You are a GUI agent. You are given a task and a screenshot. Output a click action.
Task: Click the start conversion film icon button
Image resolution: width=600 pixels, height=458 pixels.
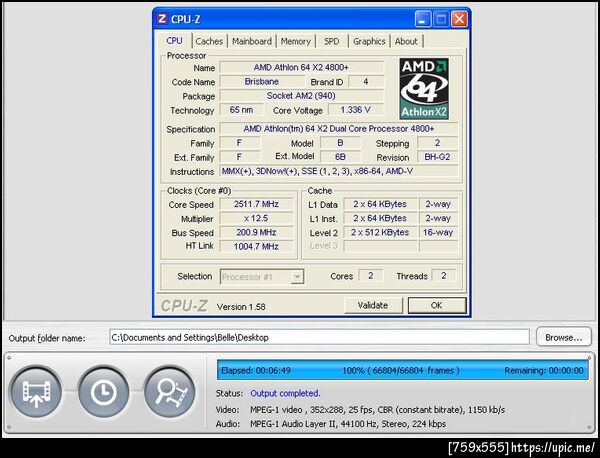[36, 392]
